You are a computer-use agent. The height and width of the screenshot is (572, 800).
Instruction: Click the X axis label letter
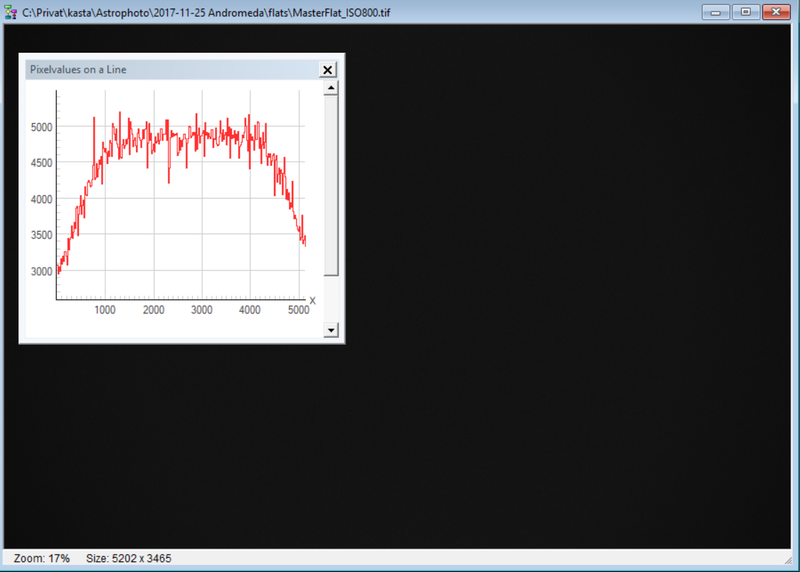click(x=312, y=301)
